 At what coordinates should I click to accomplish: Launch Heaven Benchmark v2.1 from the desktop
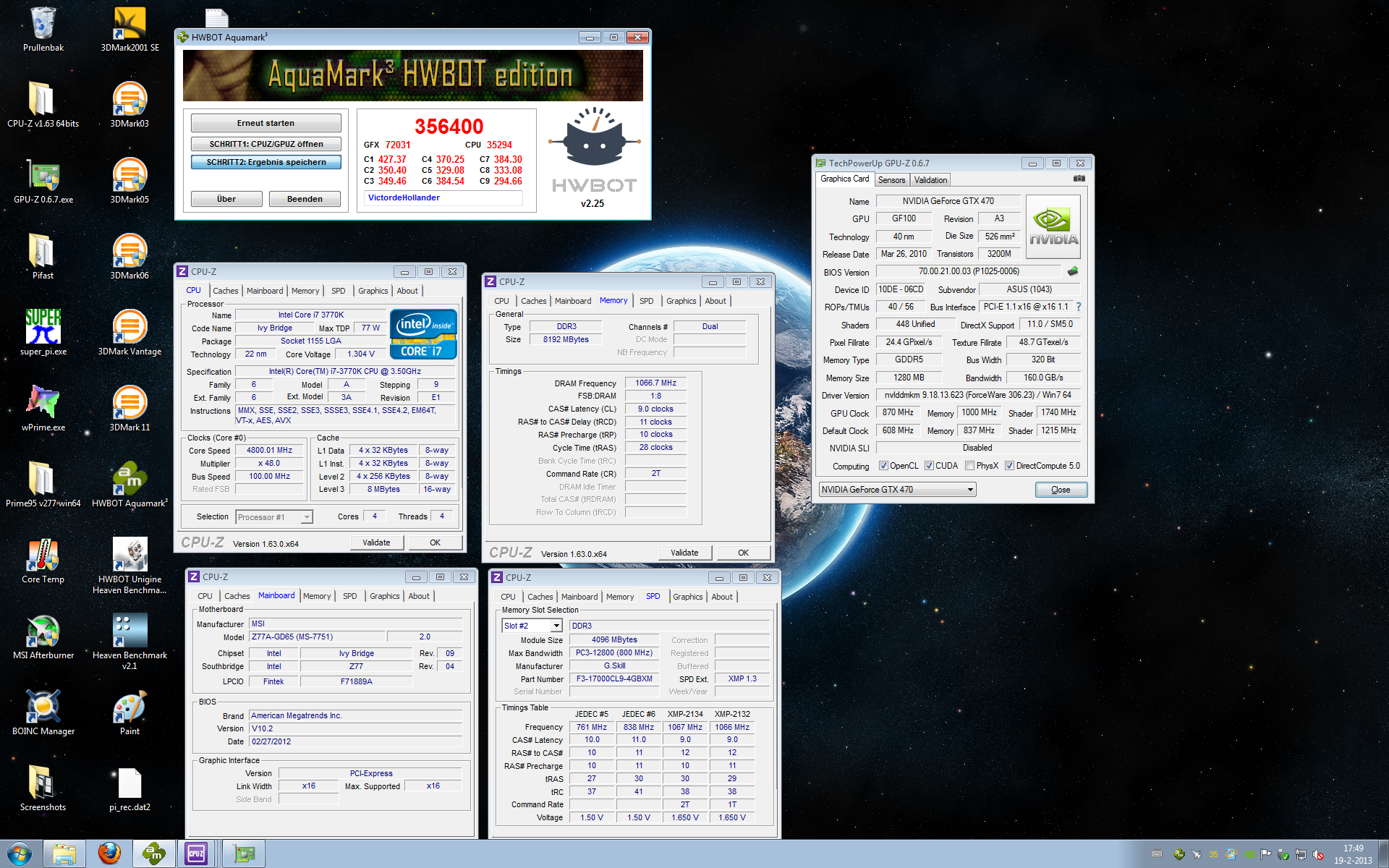coord(129,642)
